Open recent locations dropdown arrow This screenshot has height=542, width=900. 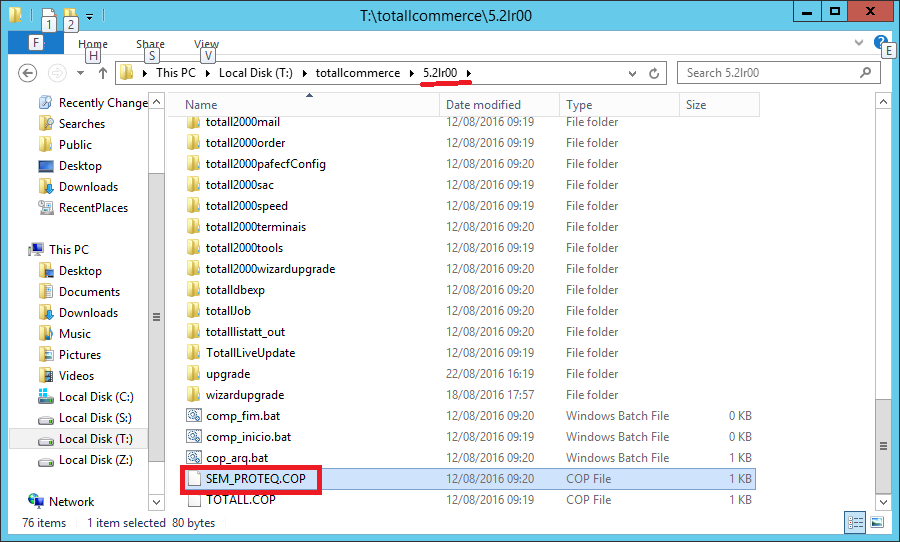(x=80, y=73)
